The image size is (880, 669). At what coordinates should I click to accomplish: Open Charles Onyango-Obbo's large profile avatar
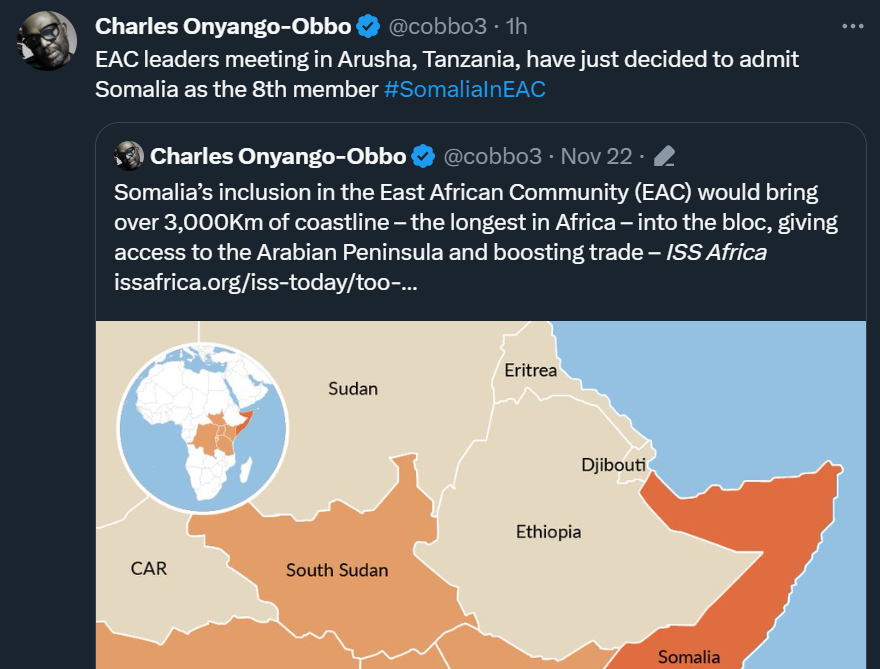click(47, 40)
